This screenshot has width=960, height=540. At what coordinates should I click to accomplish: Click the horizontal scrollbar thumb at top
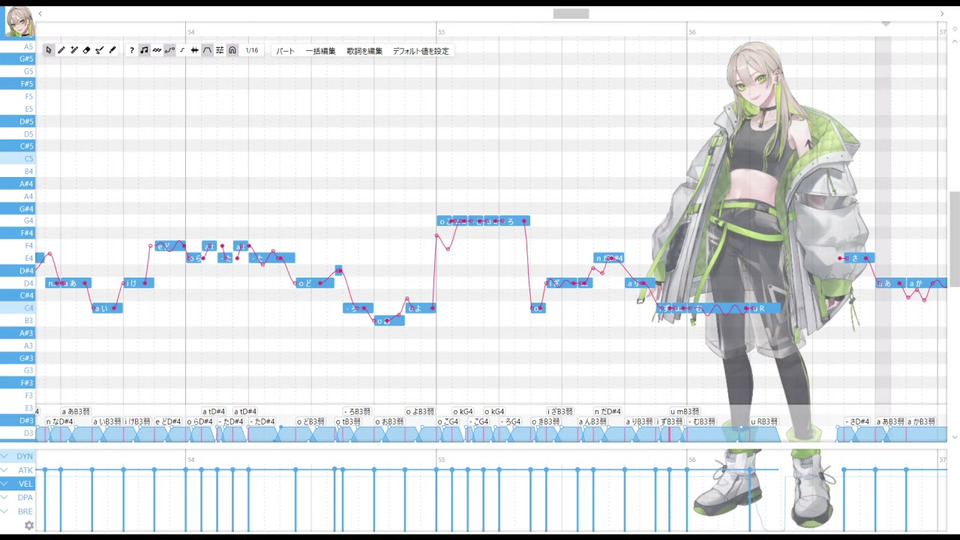tap(571, 13)
